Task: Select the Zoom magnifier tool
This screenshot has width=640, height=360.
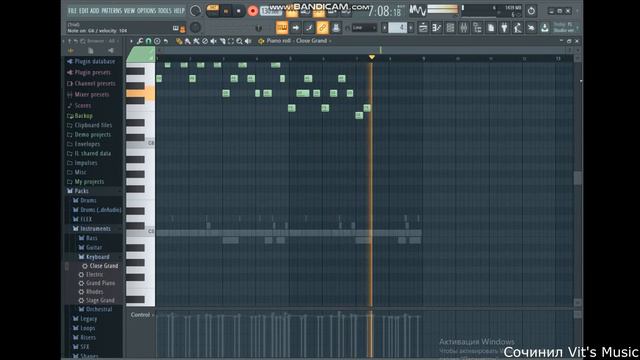Action: click(240, 41)
